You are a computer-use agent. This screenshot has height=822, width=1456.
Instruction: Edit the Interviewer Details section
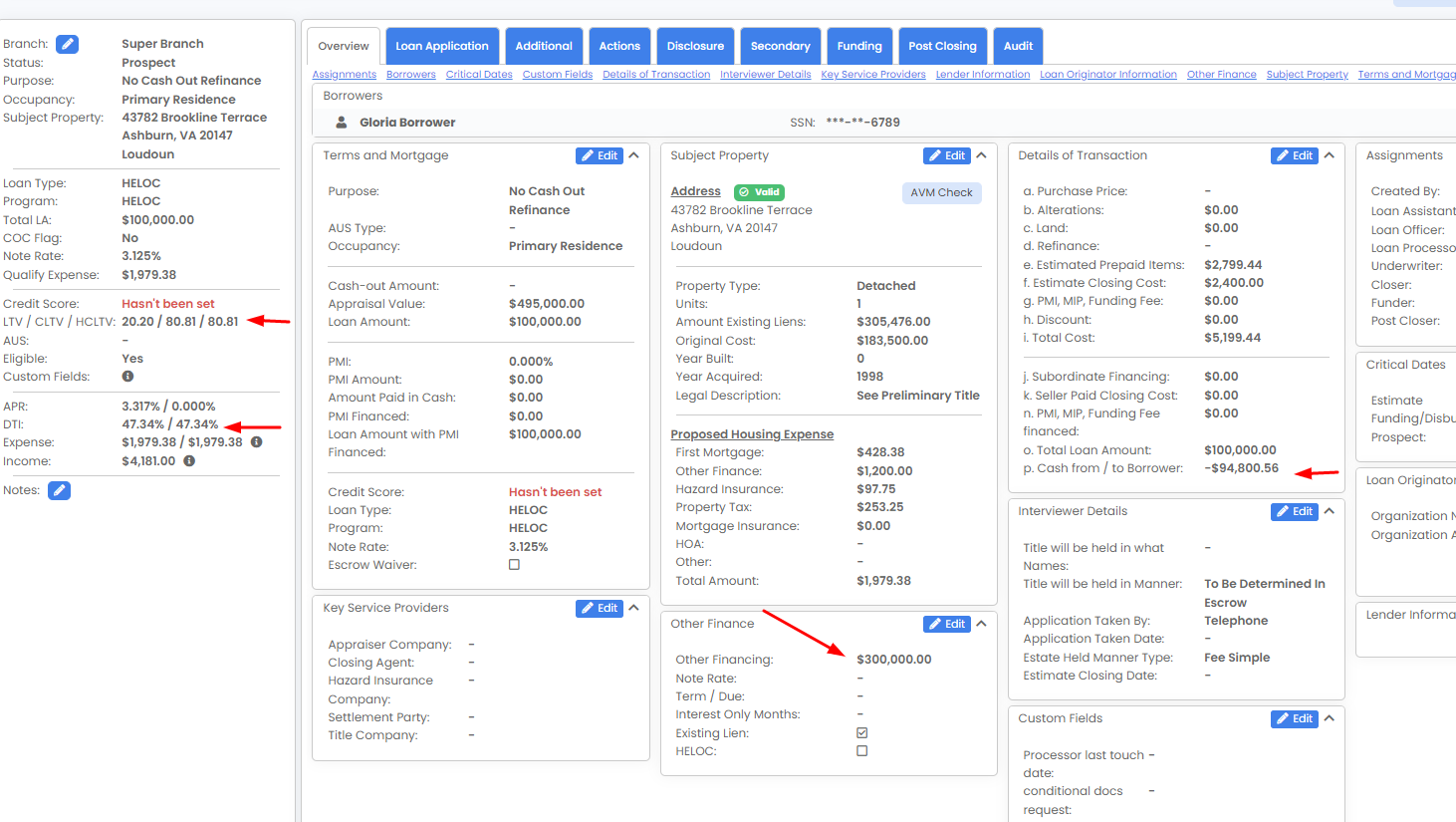coord(1295,511)
